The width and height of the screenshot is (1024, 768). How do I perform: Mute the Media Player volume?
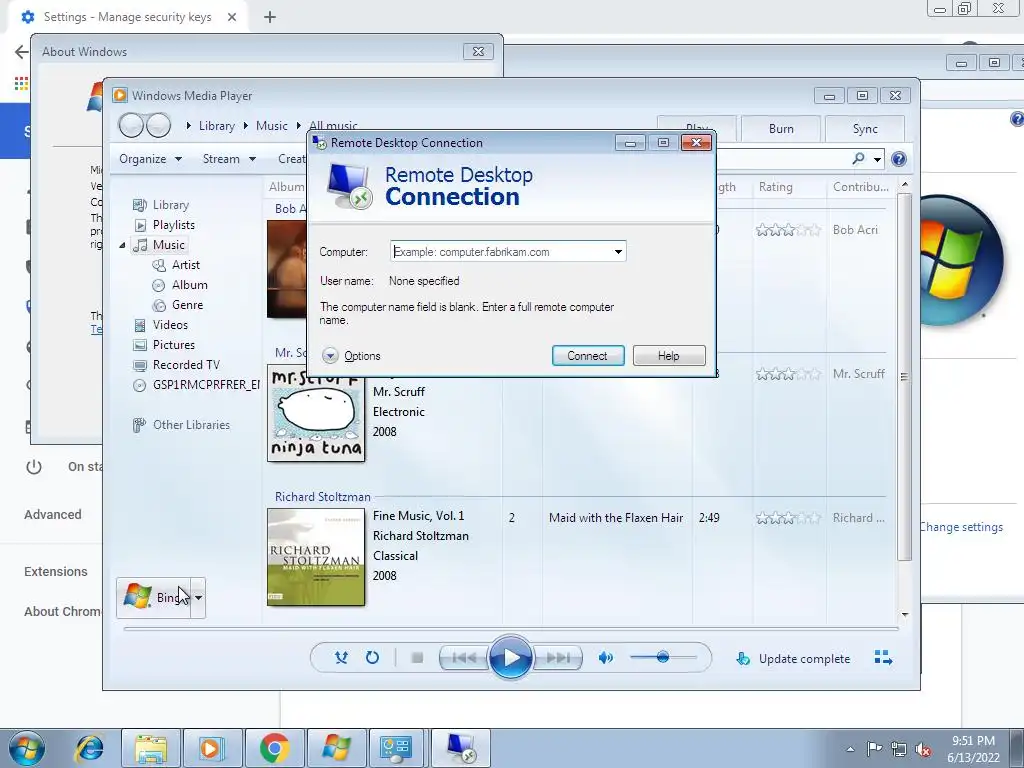click(605, 658)
